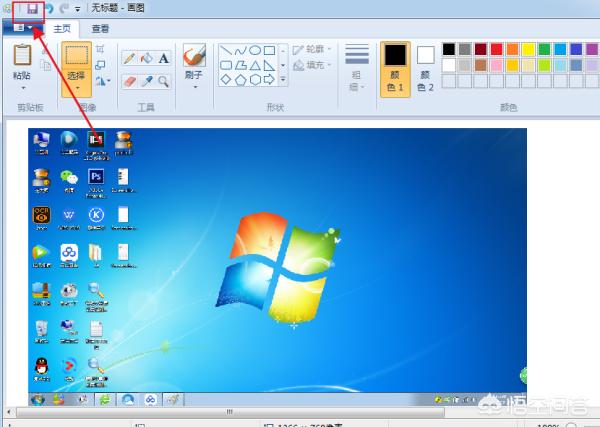The image size is (600, 427).
Task: Pick the green color swatch
Action: (x=545, y=49)
